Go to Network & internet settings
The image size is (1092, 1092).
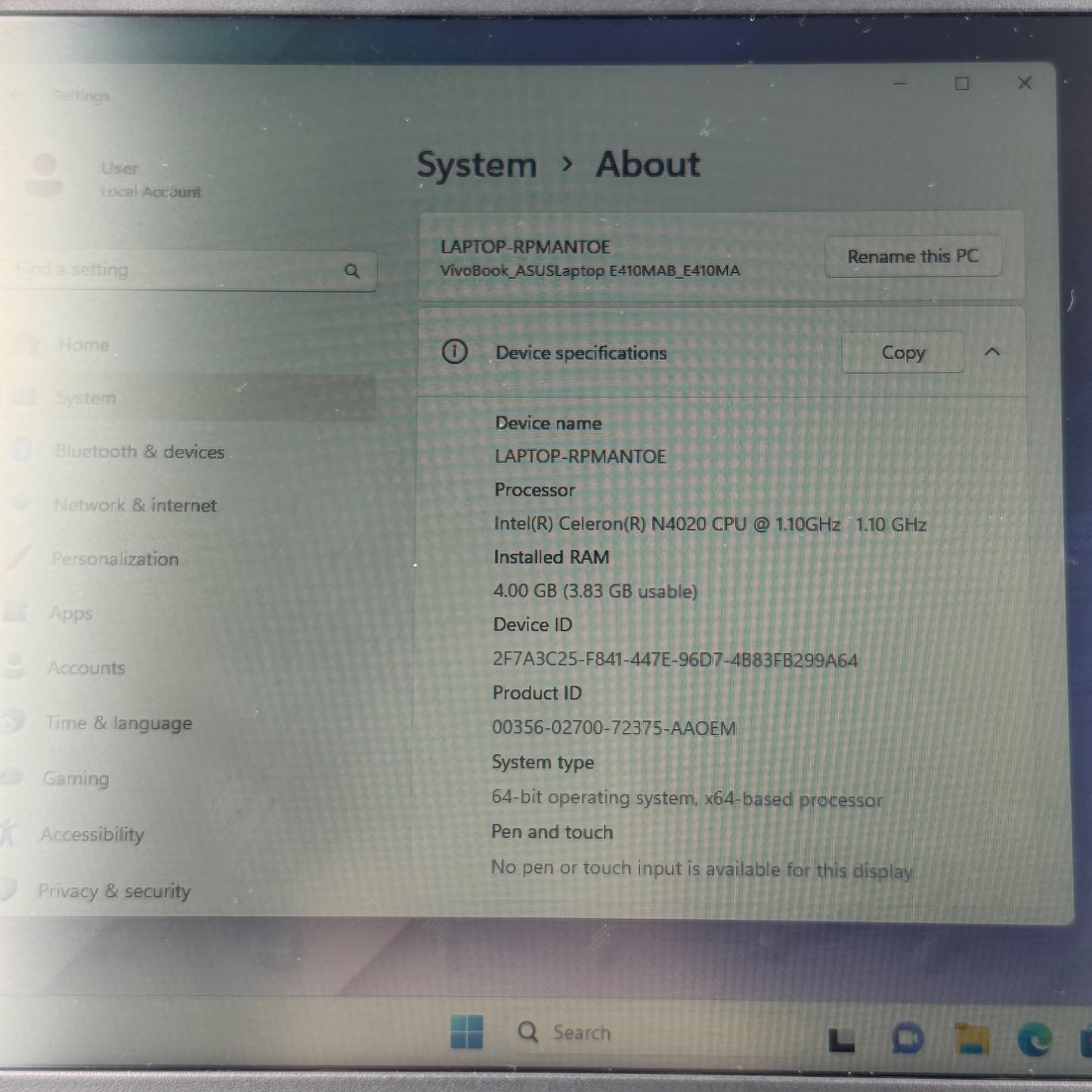pyautogui.click(x=135, y=505)
